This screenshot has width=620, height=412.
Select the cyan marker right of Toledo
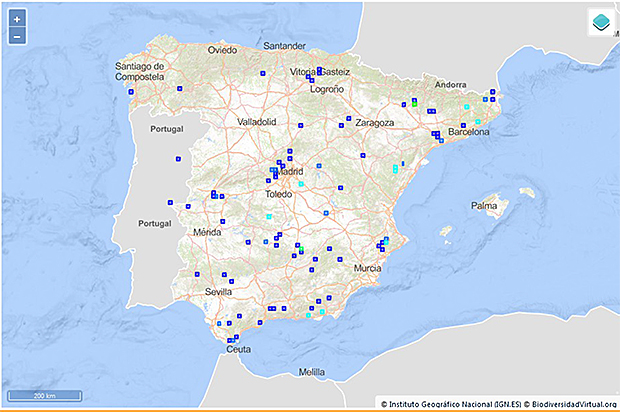coord(301,184)
